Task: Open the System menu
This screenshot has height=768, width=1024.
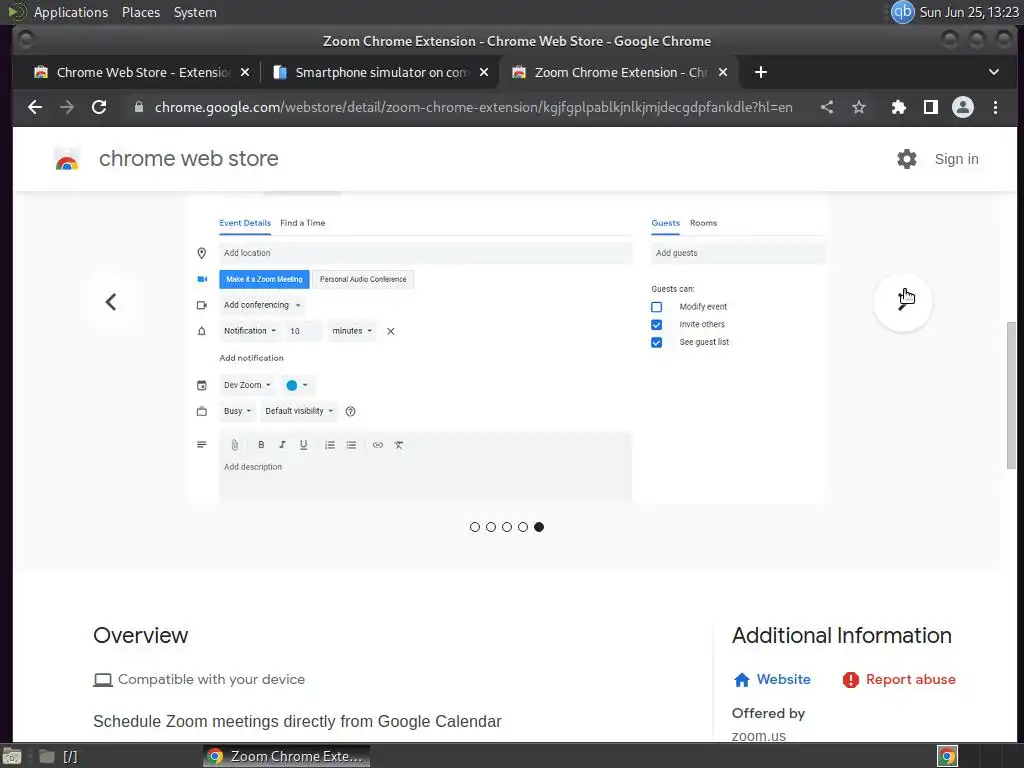Action: pyautogui.click(x=195, y=12)
